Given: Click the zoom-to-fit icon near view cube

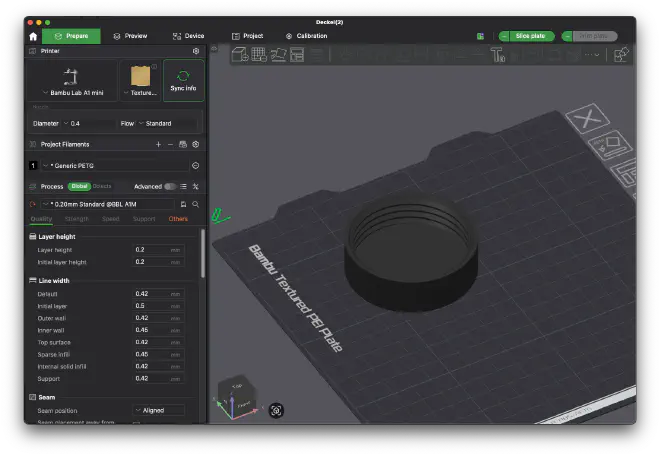Looking at the screenshot, I should [276, 410].
